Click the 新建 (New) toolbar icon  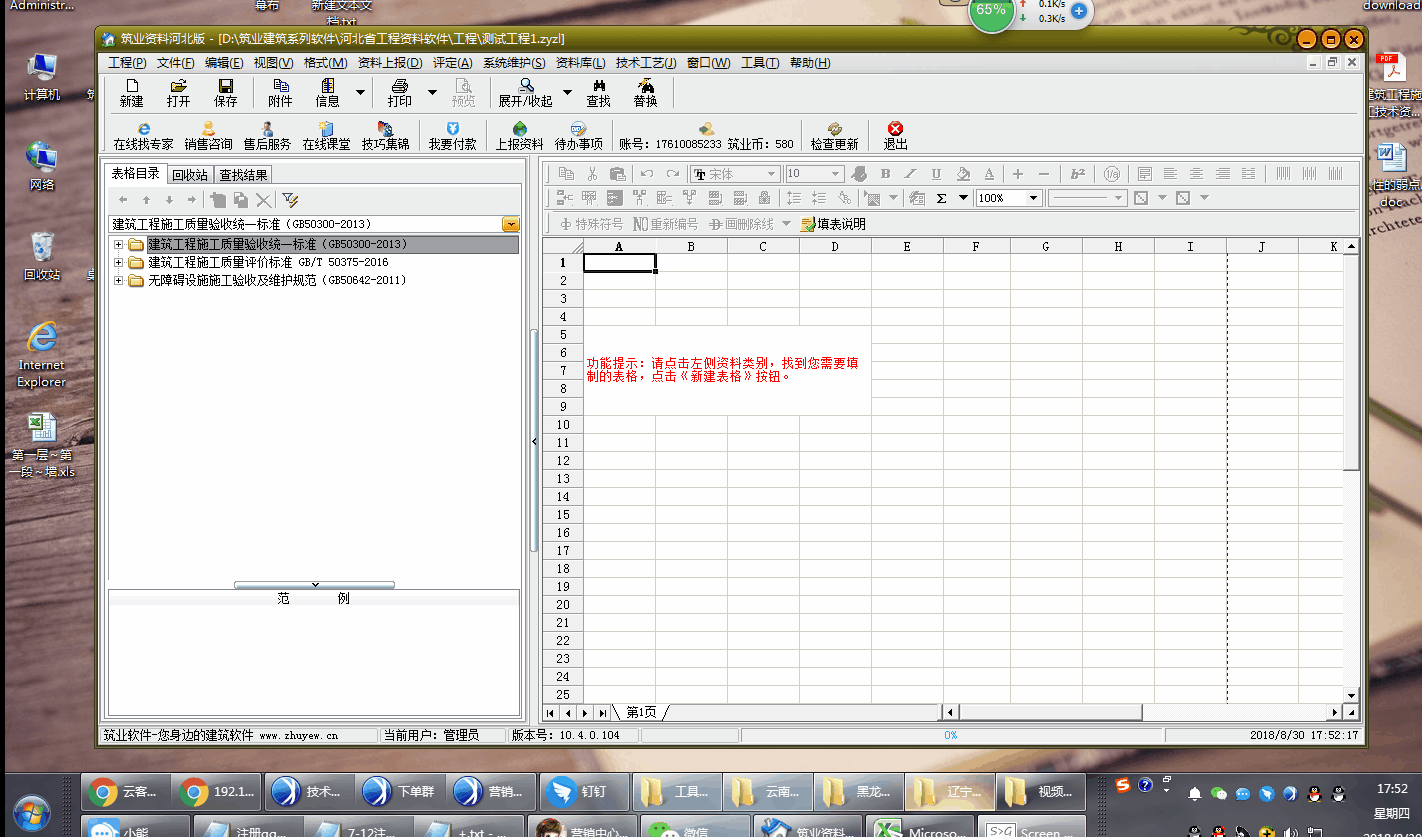pos(131,93)
